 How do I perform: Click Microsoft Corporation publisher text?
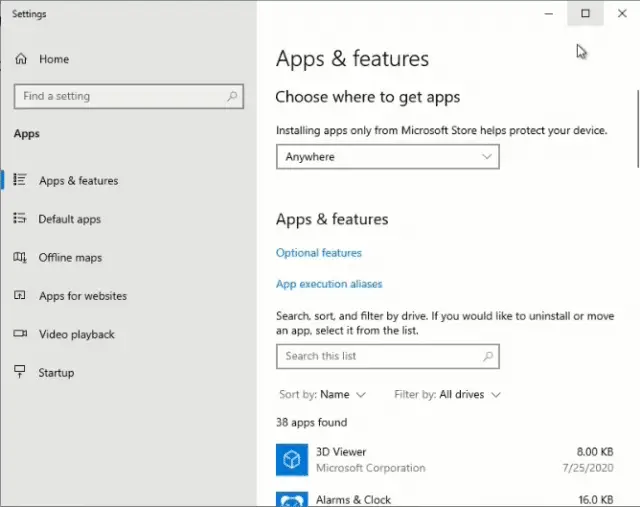pyautogui.click(x=371, y=468)
